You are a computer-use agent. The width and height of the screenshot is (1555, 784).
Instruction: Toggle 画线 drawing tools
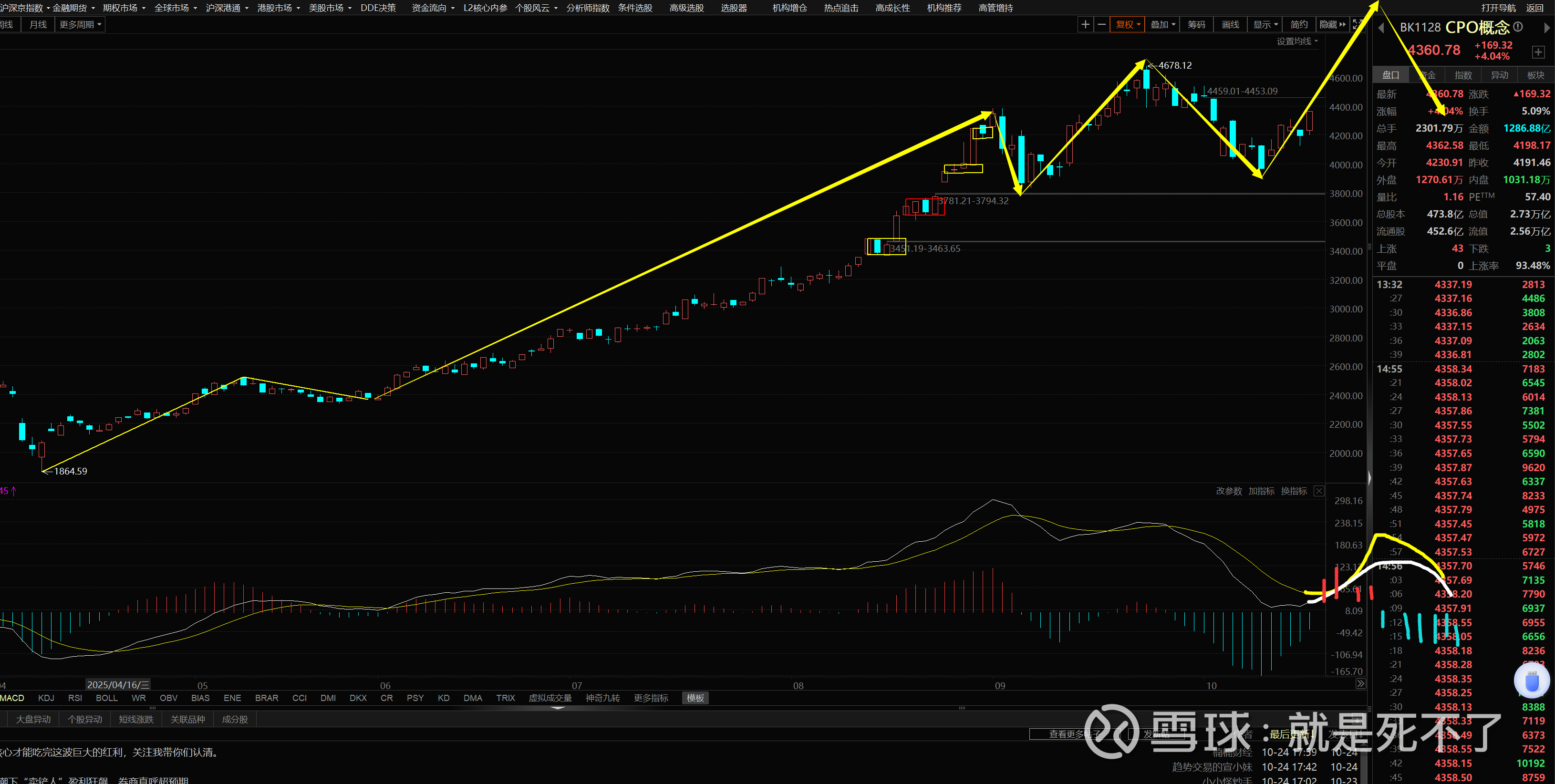1230,25
